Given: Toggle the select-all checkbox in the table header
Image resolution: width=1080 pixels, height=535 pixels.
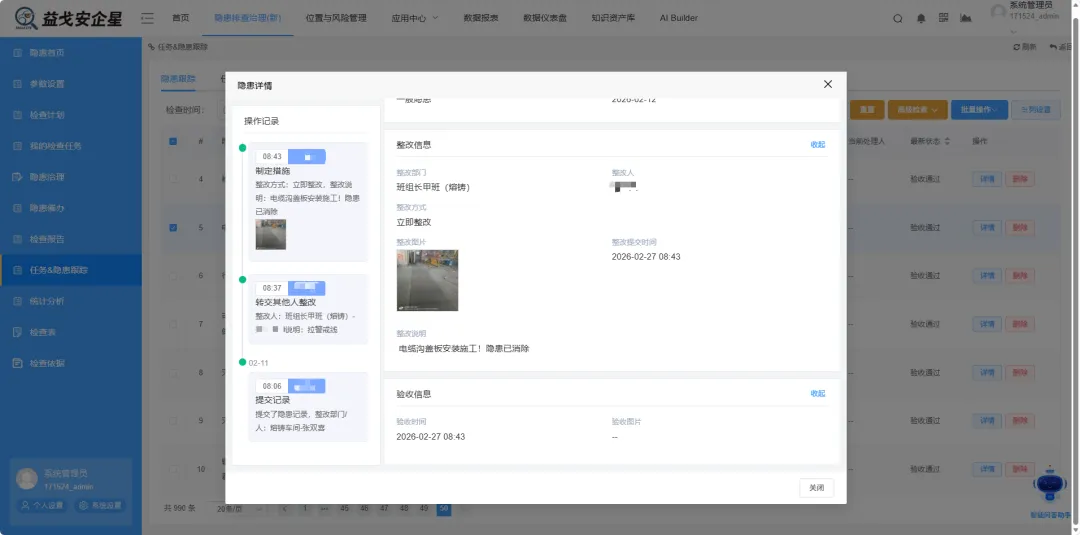Looking at the screenshot, I should point(173,141).
